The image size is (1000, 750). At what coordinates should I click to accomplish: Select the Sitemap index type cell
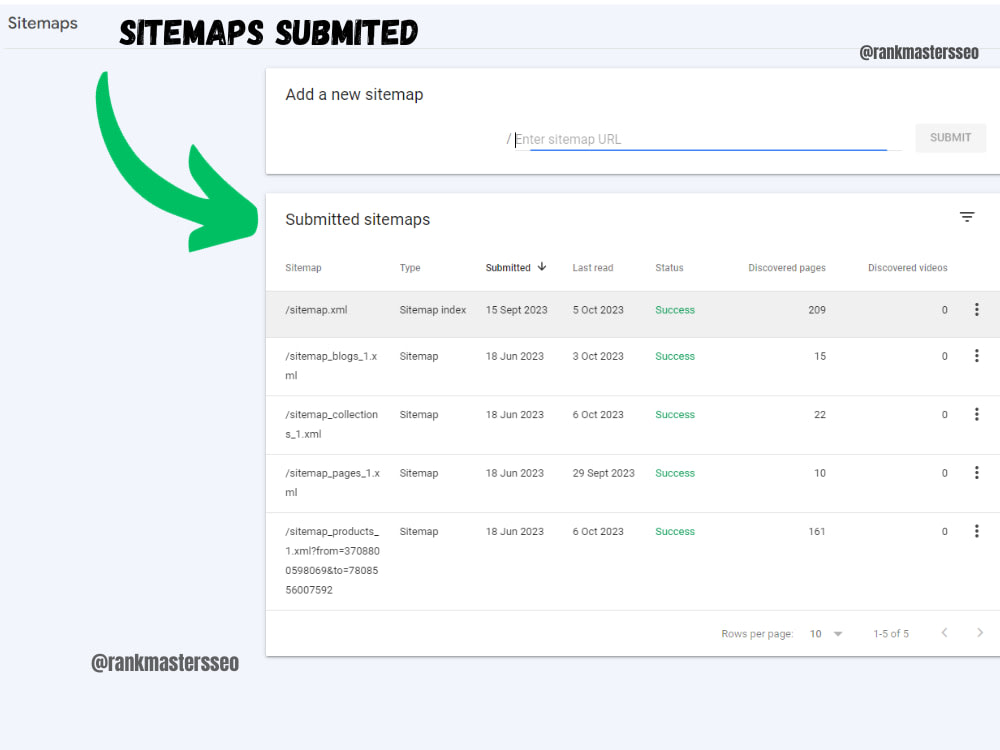(432, 310)
